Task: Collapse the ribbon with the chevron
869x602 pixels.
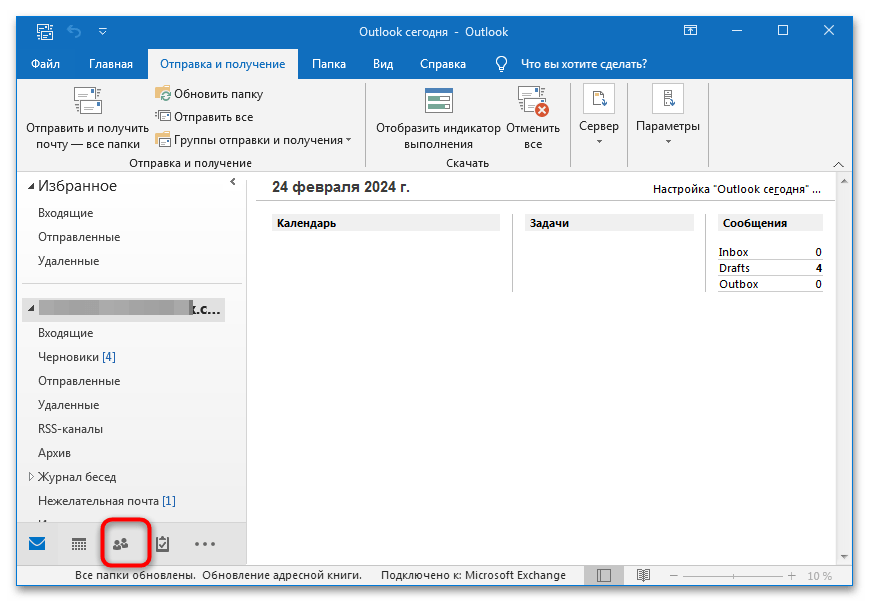Action: click(839, 164)
